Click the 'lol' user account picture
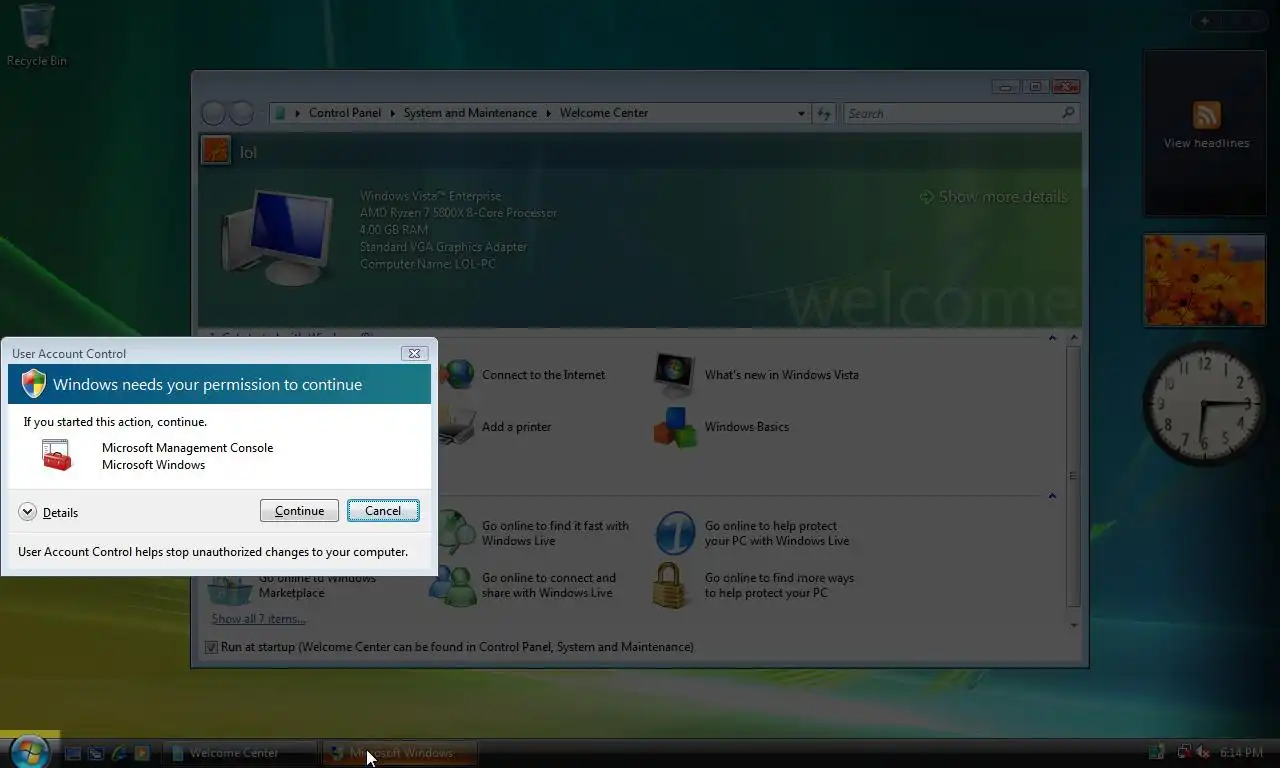The height and width of the screenshot is (768, 1280). [216, 151]
